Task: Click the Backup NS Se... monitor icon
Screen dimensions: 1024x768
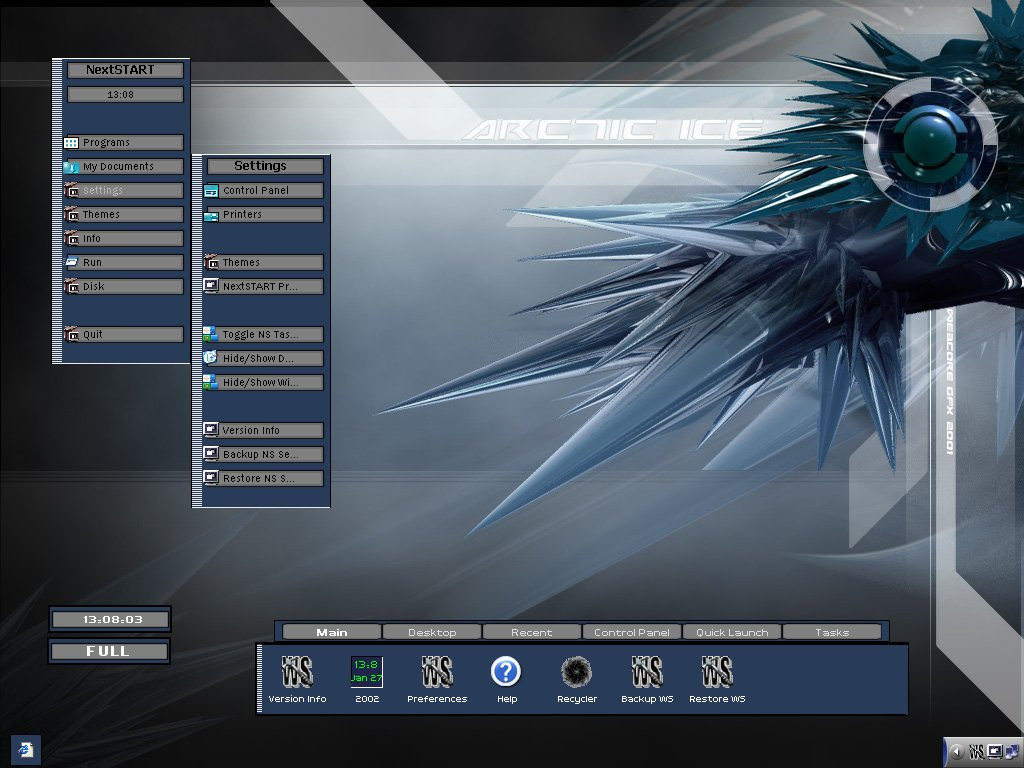Action: point(211,454)
